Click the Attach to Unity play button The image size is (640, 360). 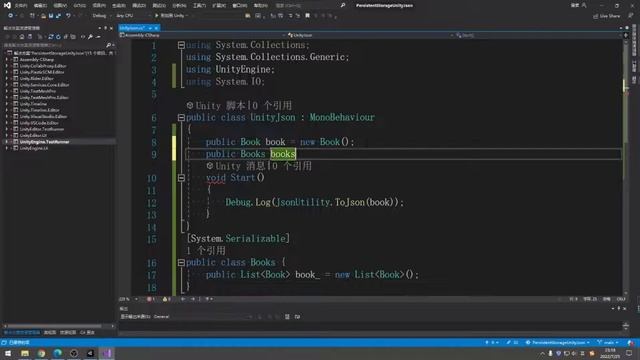tap(171, 16)
